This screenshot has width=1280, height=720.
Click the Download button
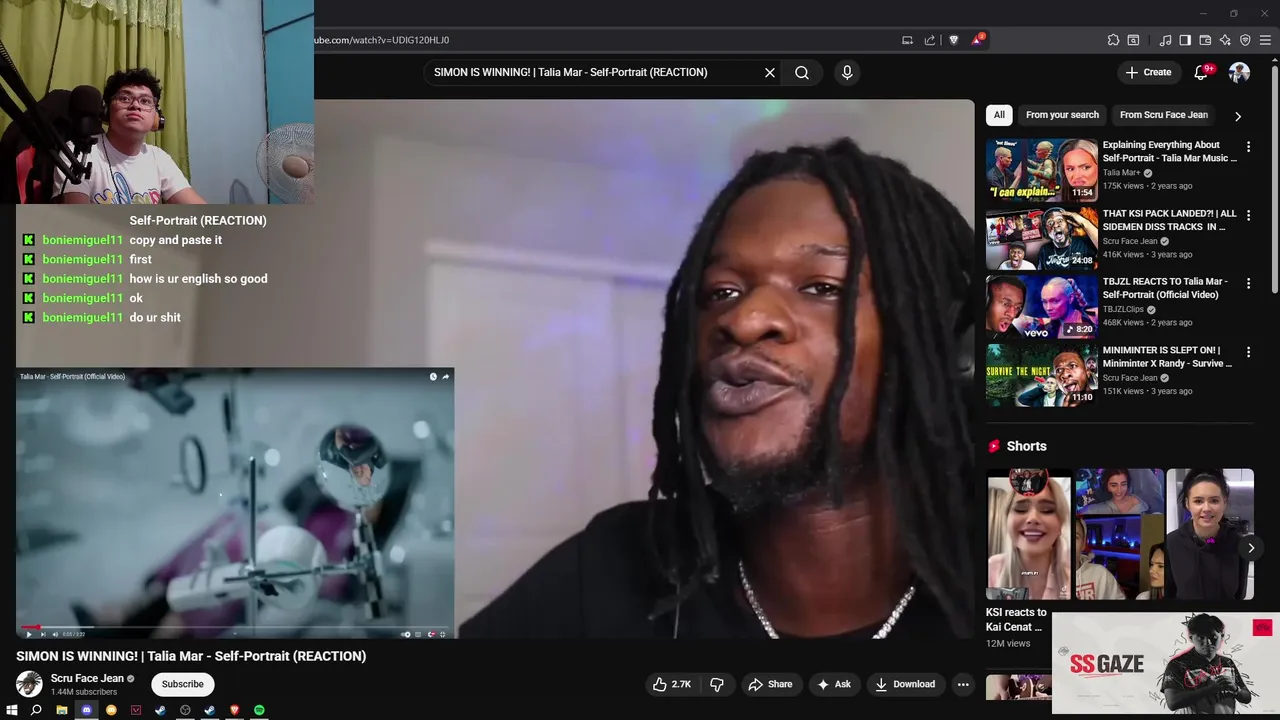[904, 684]
